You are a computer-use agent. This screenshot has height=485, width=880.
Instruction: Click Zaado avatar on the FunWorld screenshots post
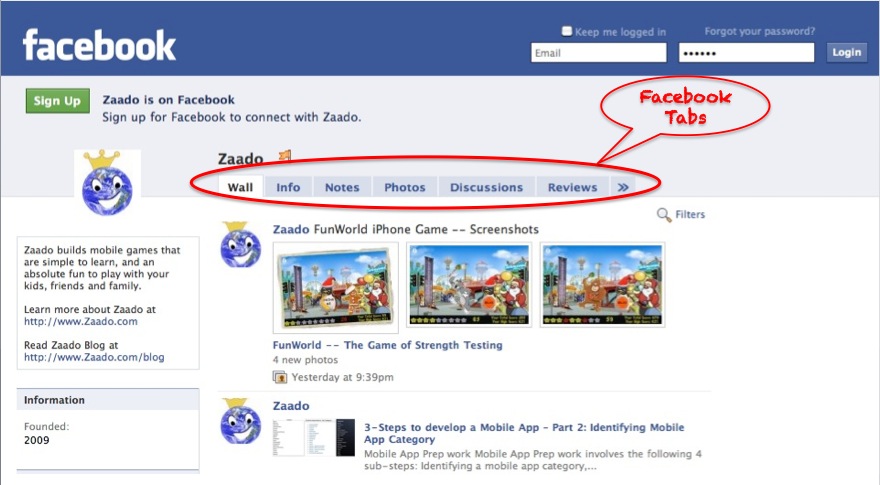[x=241, y=245]
